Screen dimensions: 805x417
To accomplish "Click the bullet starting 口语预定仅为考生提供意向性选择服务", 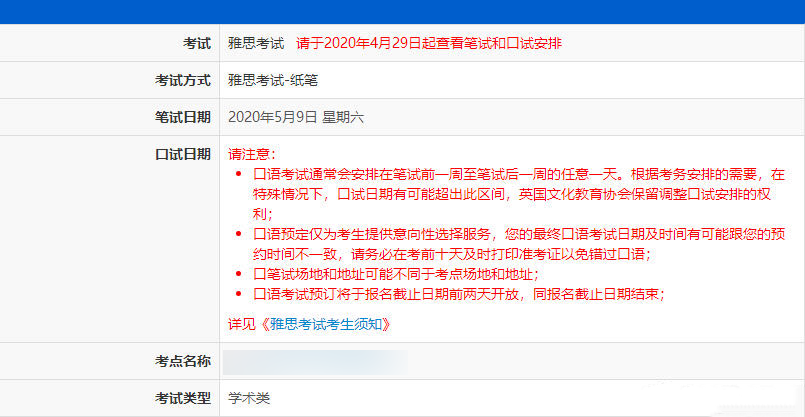I will click(520, 244).
